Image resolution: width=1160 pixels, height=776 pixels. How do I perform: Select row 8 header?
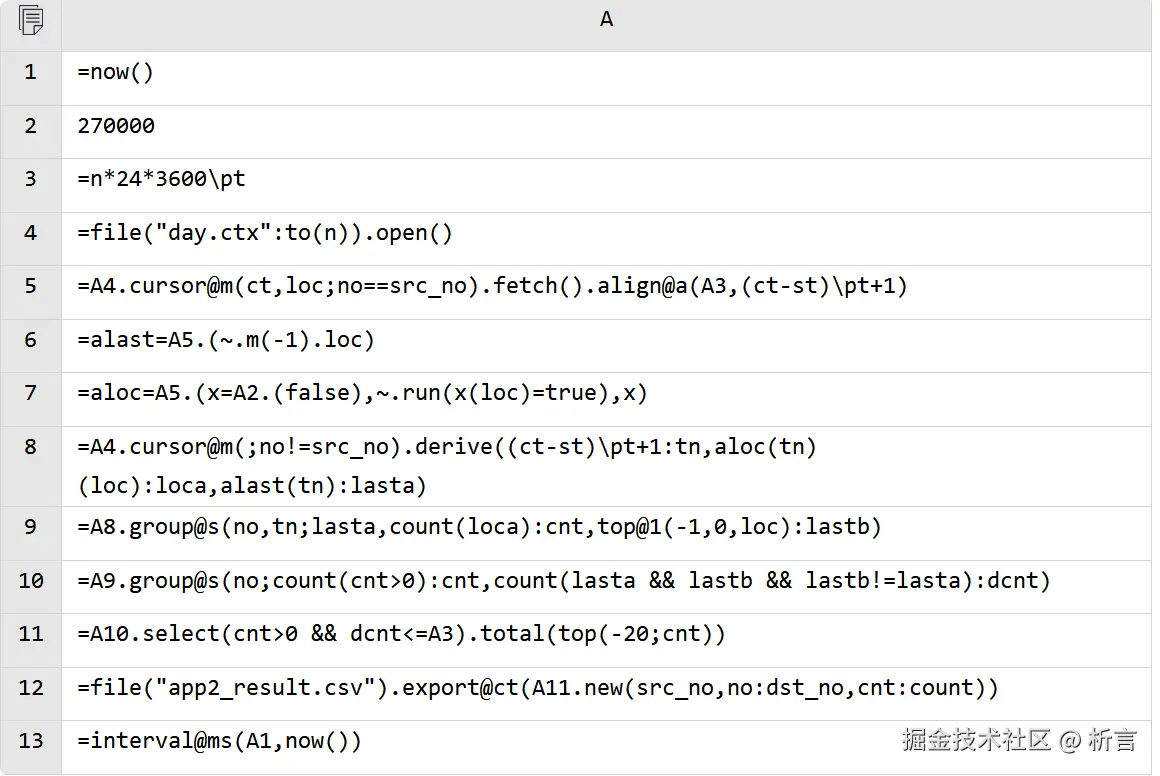[31, 447]
